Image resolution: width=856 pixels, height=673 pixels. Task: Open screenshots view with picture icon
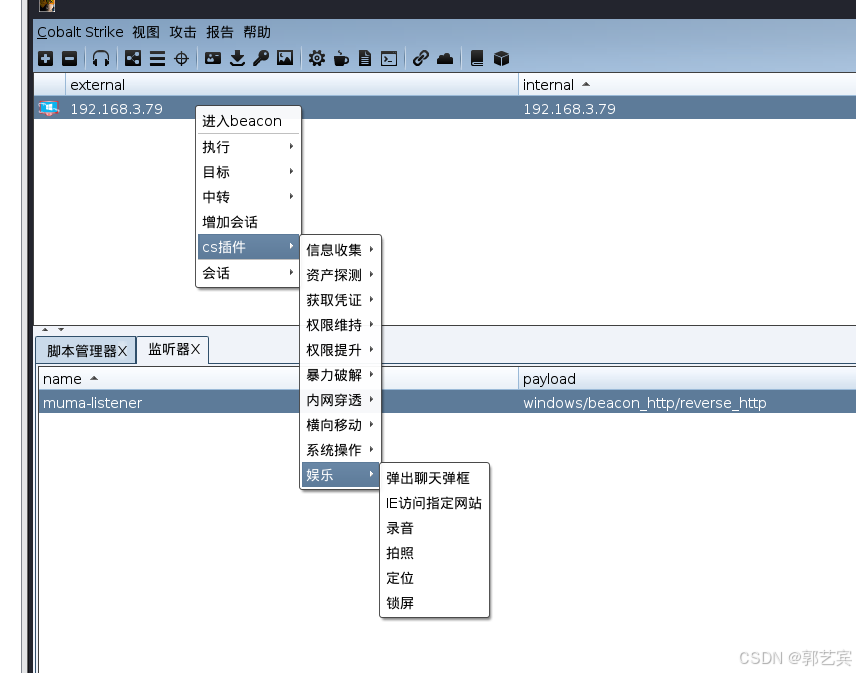coord(285,58)
